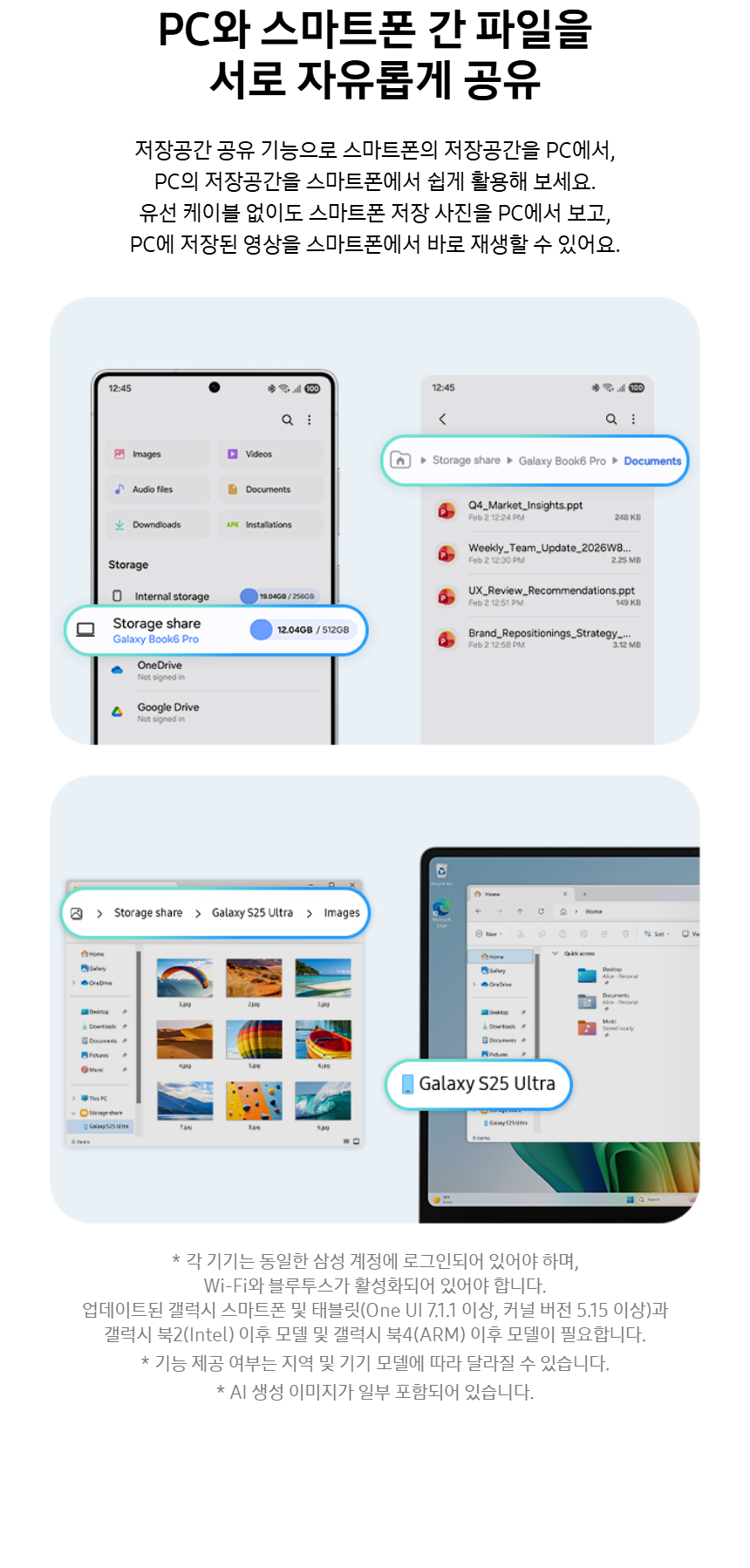The height and width of the screenshot is (1568, 750).
Task: Tap Google Drive row on left phone
Action: pos(215,712)
